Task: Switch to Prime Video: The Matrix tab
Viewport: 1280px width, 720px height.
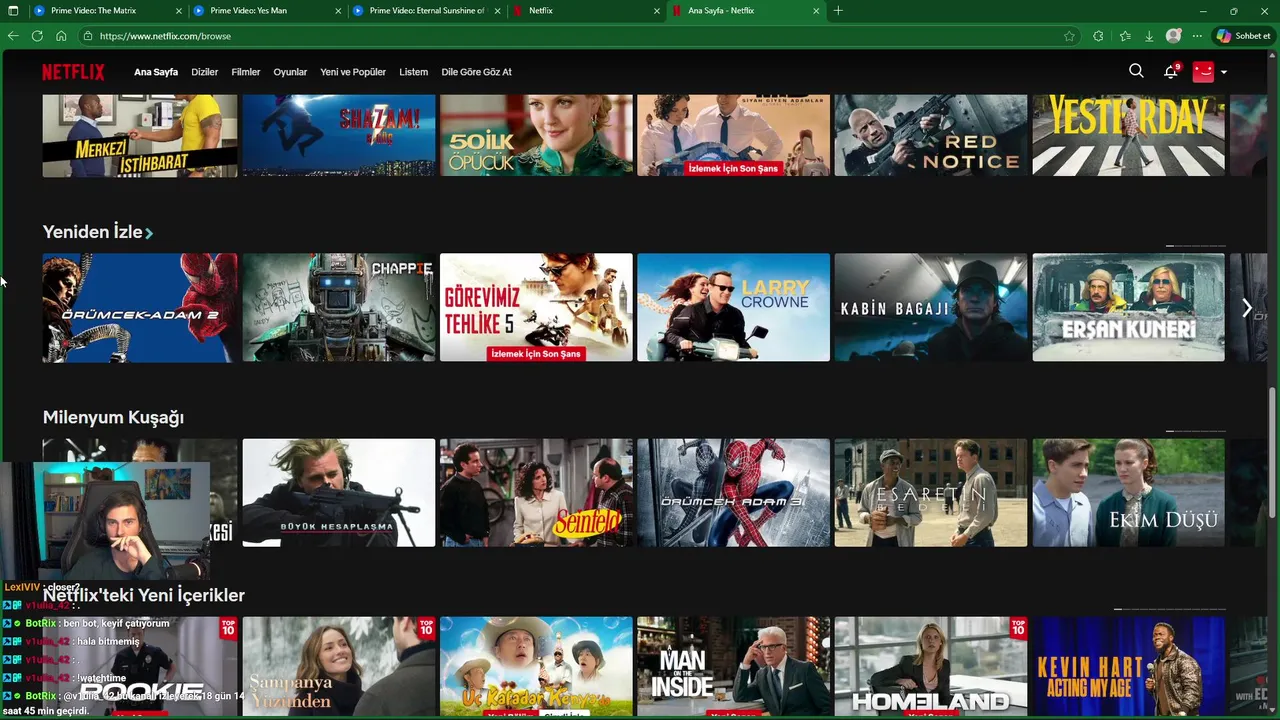Action: tap(106, 11)
